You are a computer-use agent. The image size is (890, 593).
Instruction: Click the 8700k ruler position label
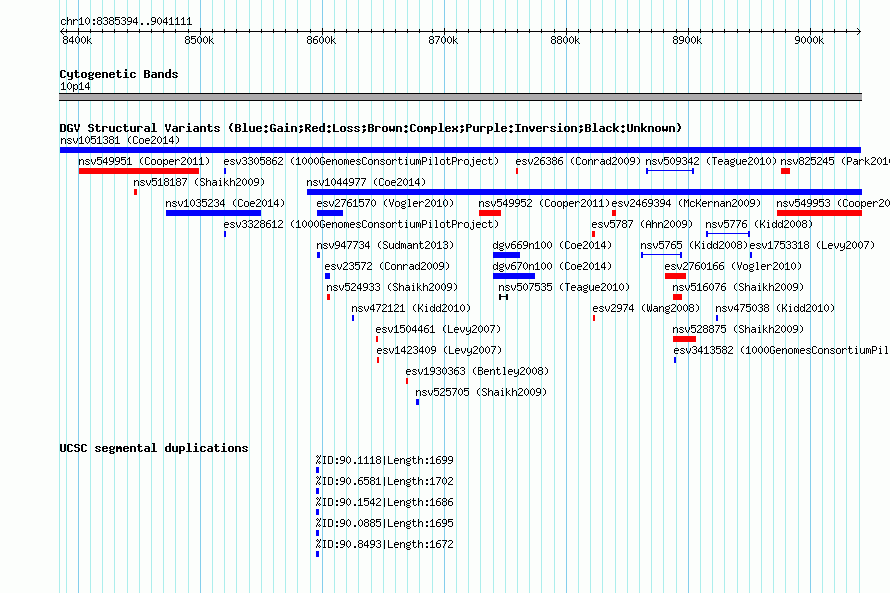pyautogui.click(x=443, y=40)
